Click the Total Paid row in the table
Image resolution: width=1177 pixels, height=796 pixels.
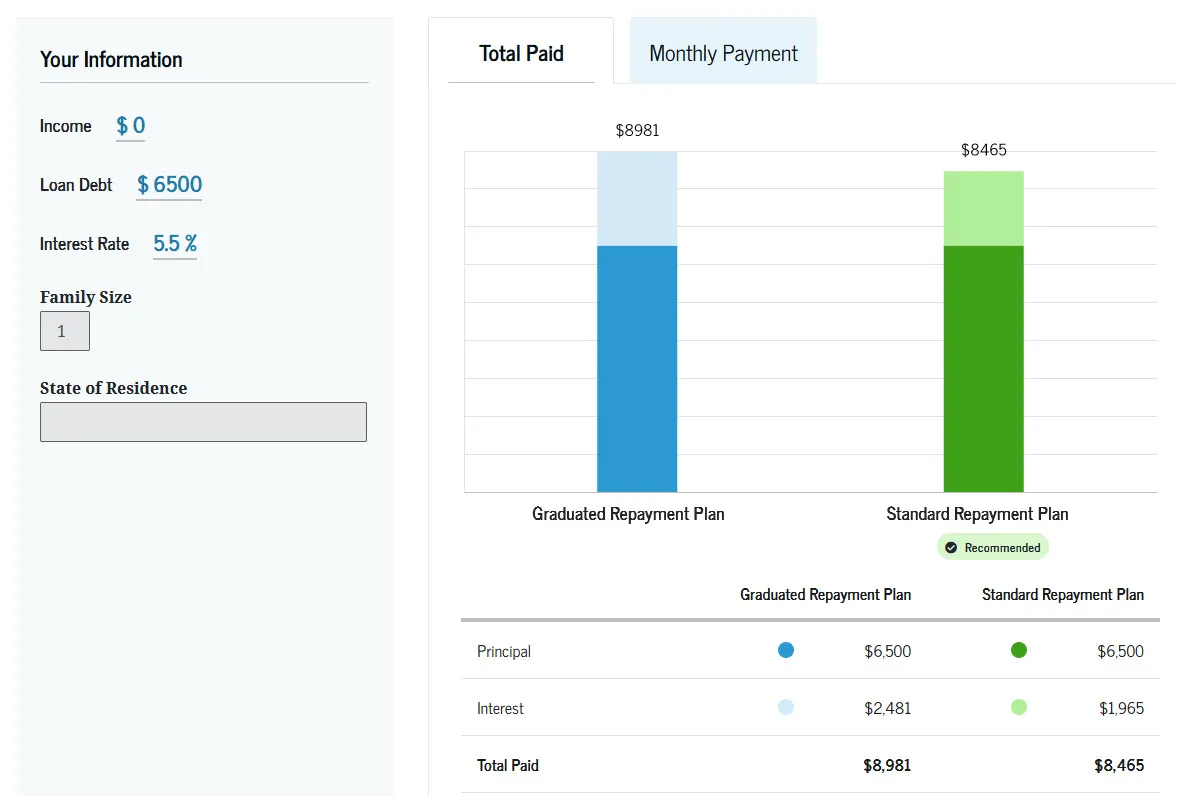click(507, 765)
